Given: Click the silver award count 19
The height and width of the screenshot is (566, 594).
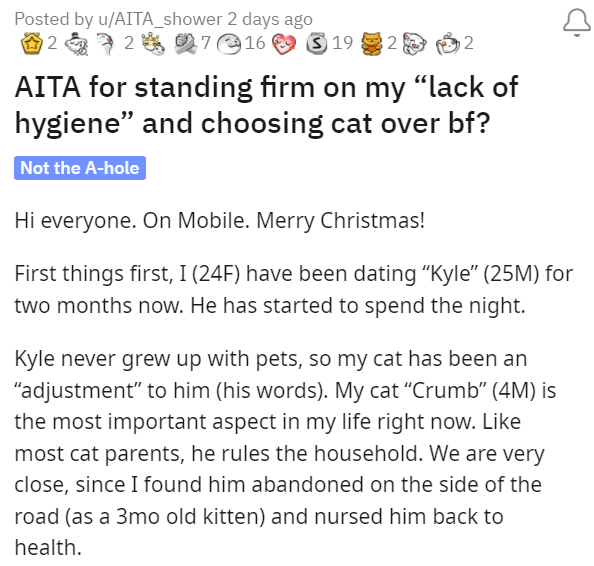Looking at the screenshot, I should [342, 43].
